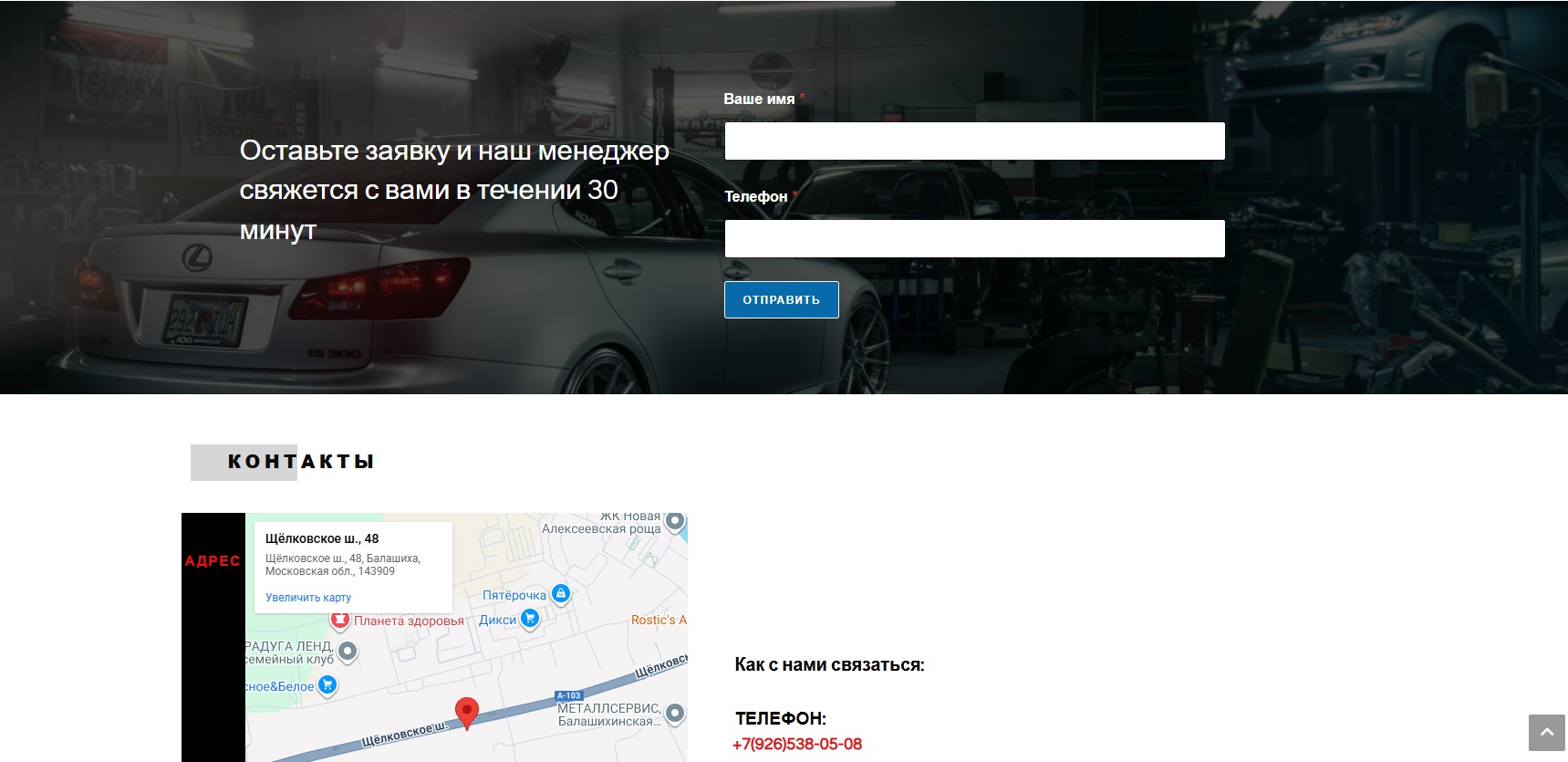The height and width of the screenshot is (762, 1568).
Task: Click the Планета здоровья pharmacy marker
Action: 340,621
